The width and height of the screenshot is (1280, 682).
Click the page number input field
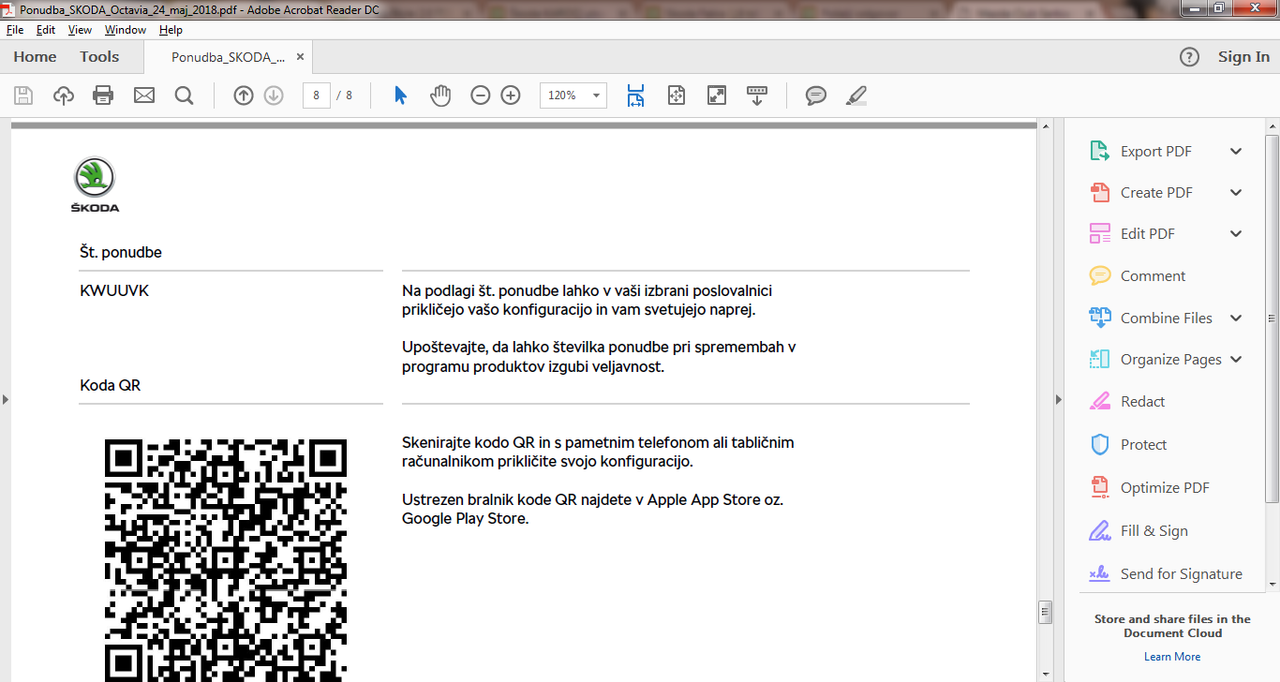(316, 96)
